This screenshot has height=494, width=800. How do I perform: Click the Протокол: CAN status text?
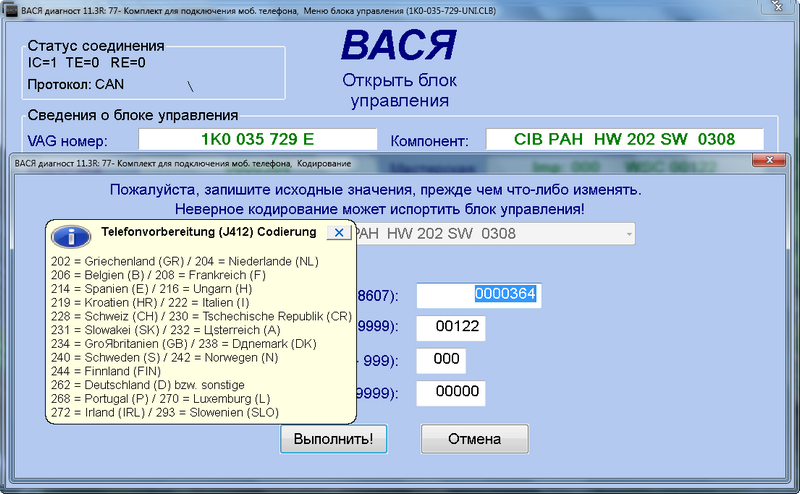coord(76,84)
